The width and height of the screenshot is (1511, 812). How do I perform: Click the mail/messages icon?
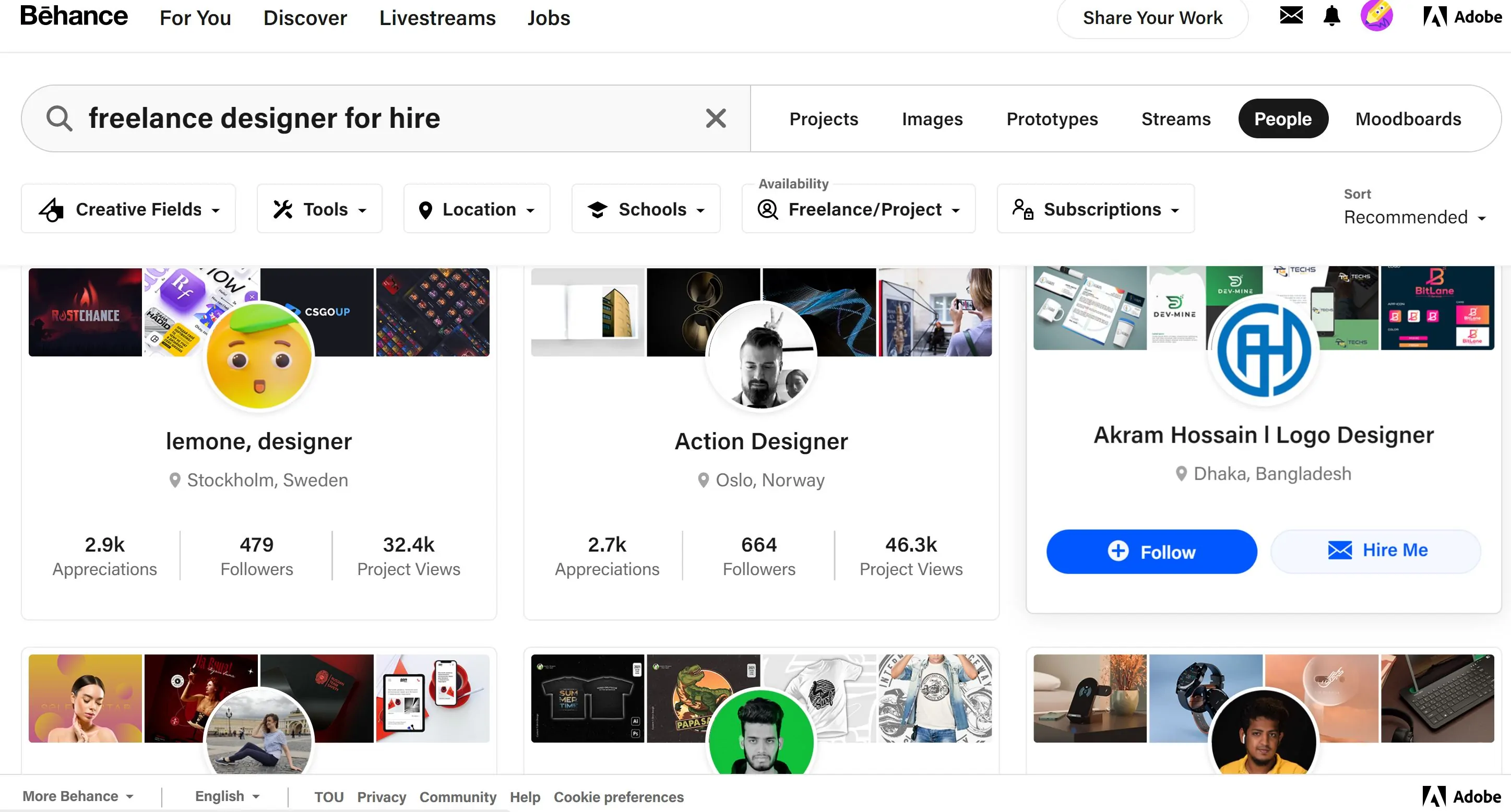coord(1292,17)
